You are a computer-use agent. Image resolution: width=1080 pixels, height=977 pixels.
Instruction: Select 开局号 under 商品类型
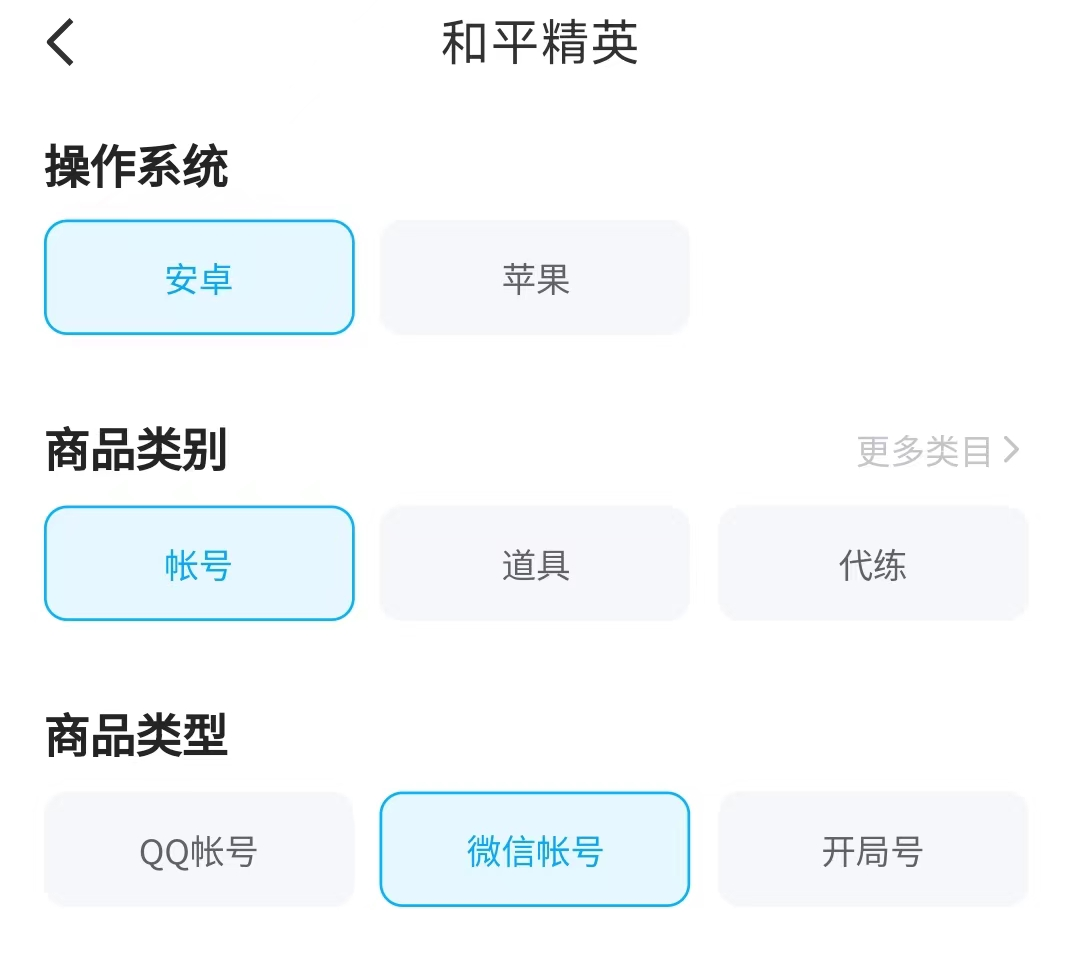(873, 849)
